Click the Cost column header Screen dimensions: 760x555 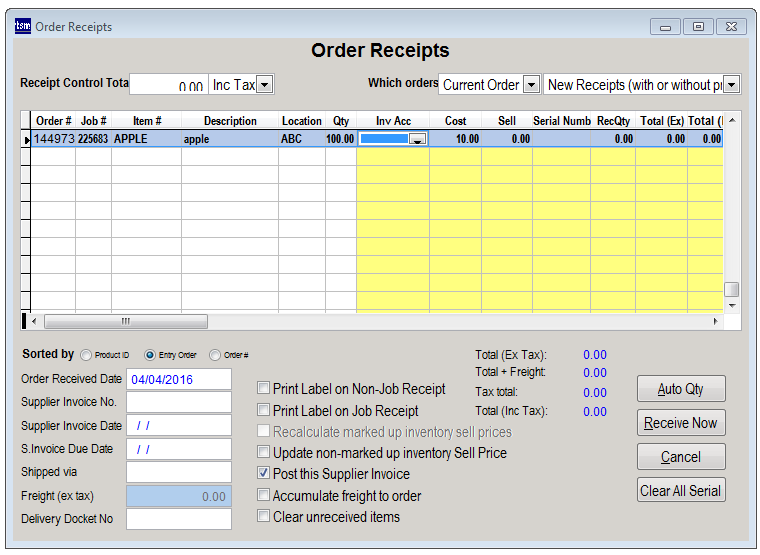tap(455, 121)
